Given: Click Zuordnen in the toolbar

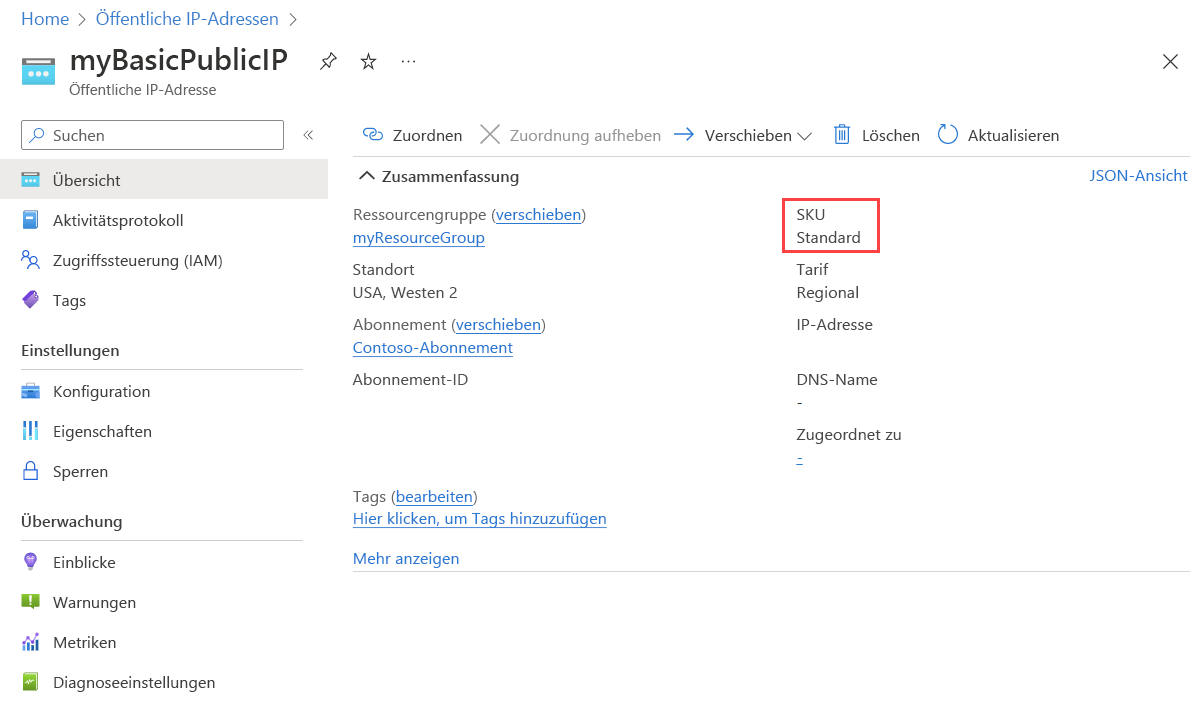Looking at the screenshot, I should pos(412,135).
